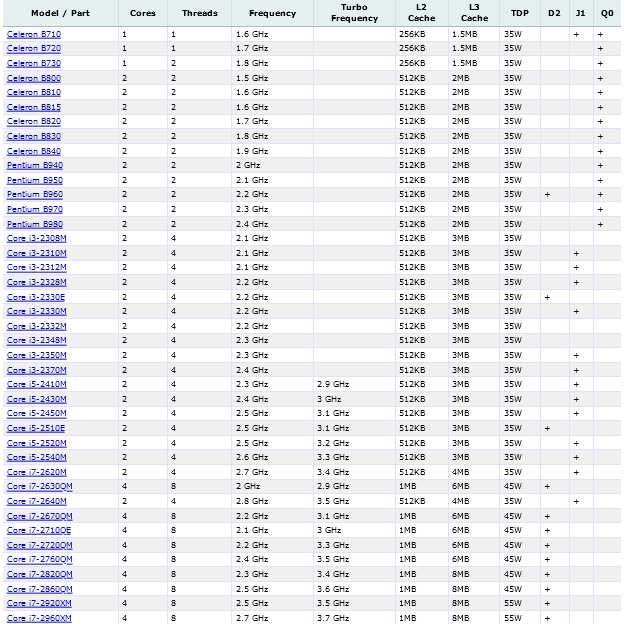Viewport: 638px width, 624px height.
Task: Open the Celeron B840 link
Action: coord(34,151)
